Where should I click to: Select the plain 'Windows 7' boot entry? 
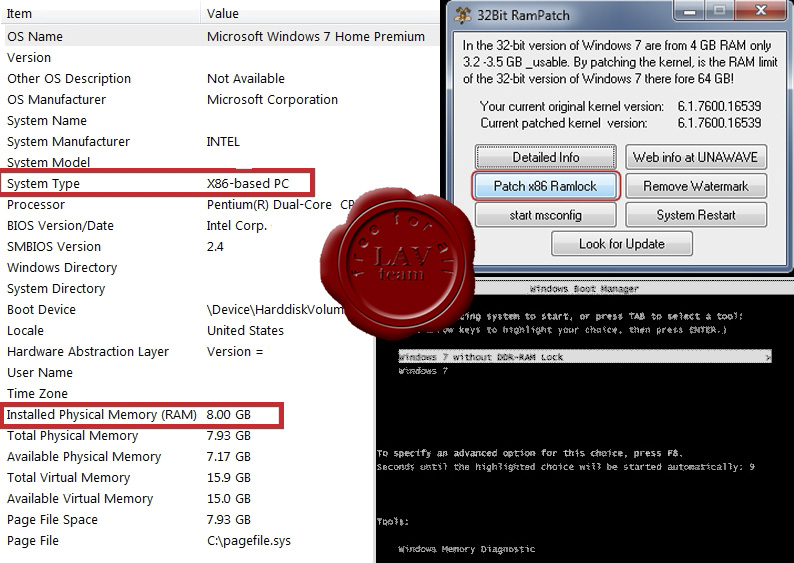(422, 371)
